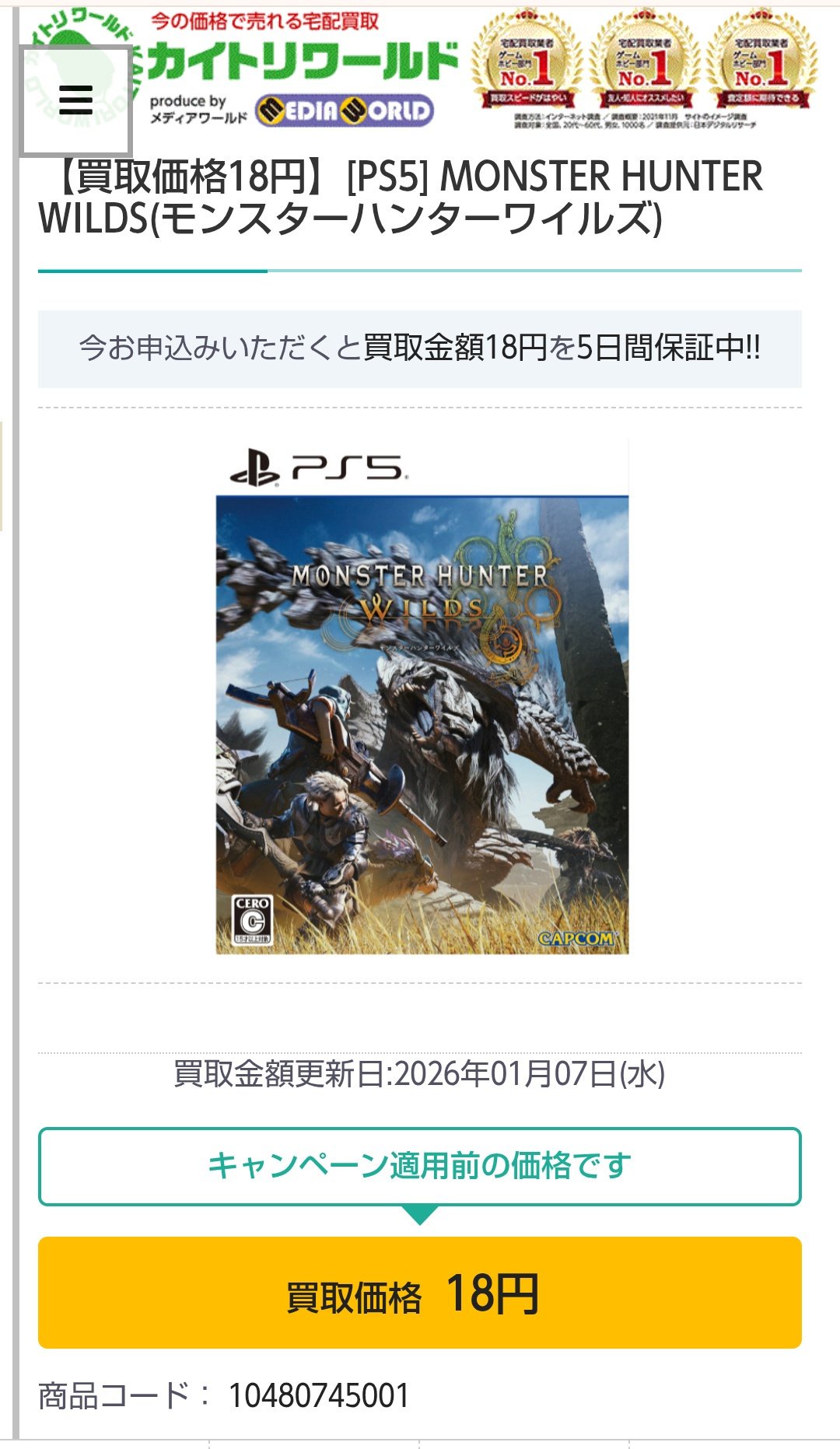The image size is (840, 1449).
Task: Tap キャンペーン適用前の価格です box
Action: (x=420, y=1166)
